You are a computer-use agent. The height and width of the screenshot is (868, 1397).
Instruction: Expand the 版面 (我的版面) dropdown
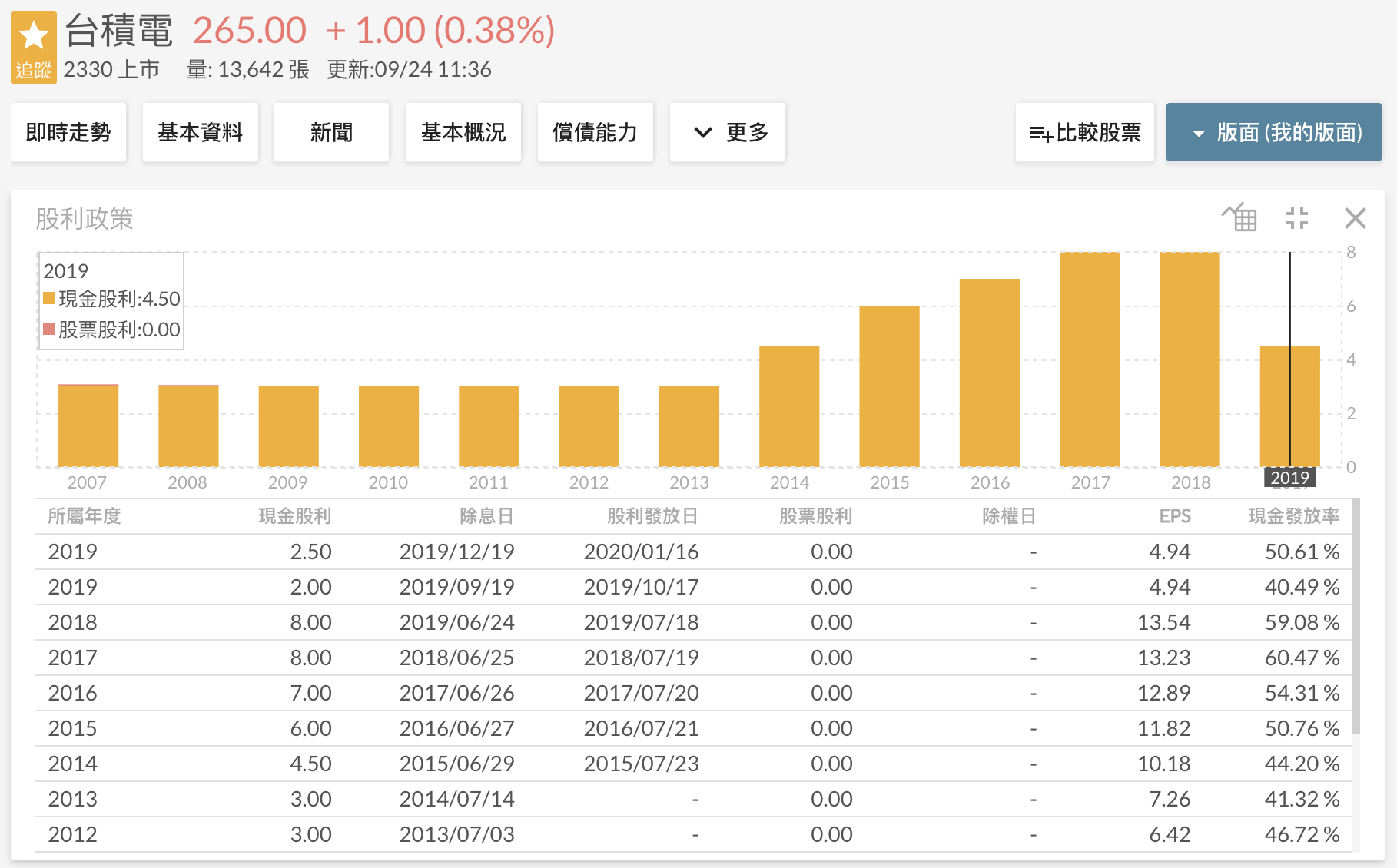tap(1273, 133)
